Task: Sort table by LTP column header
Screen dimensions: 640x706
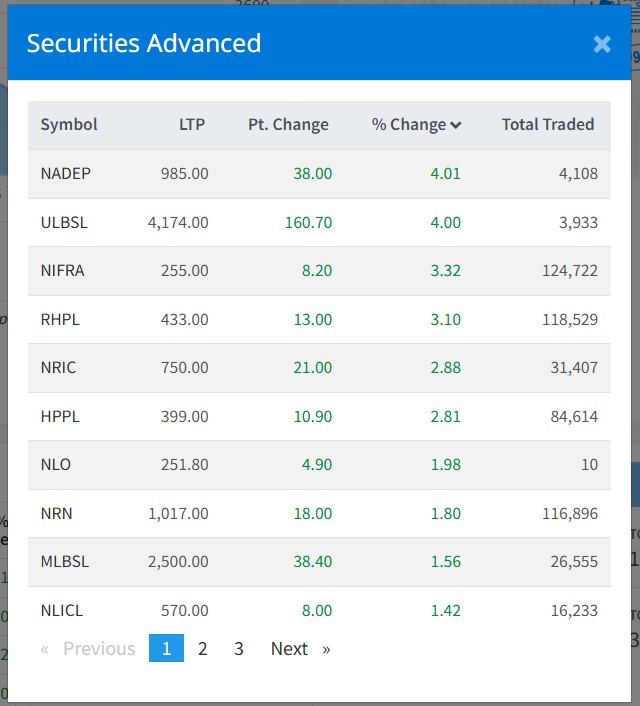Action: 191,125
